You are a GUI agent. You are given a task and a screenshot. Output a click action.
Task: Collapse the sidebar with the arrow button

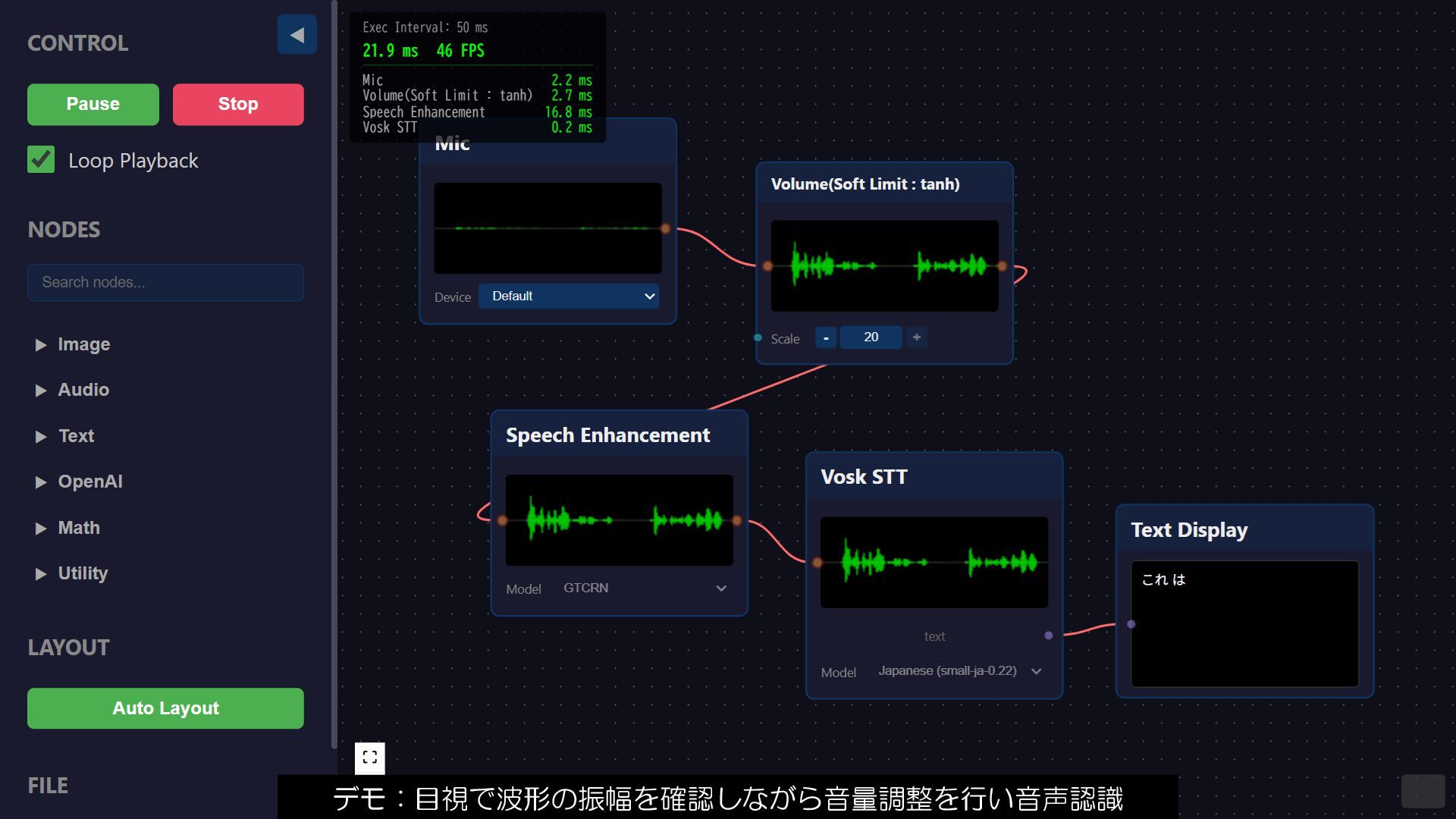tap(297, 35)
